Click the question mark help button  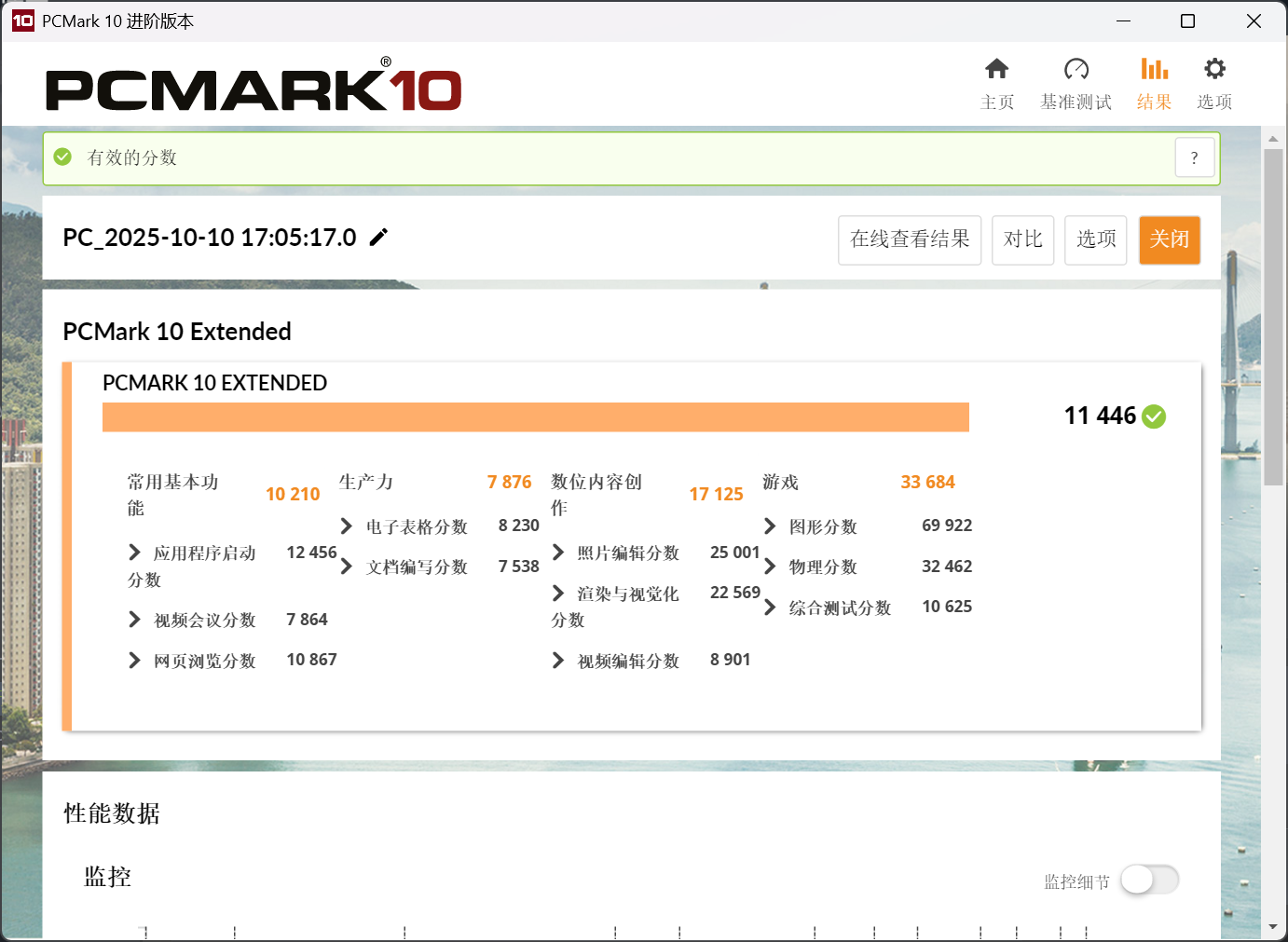click(1195, 157)
